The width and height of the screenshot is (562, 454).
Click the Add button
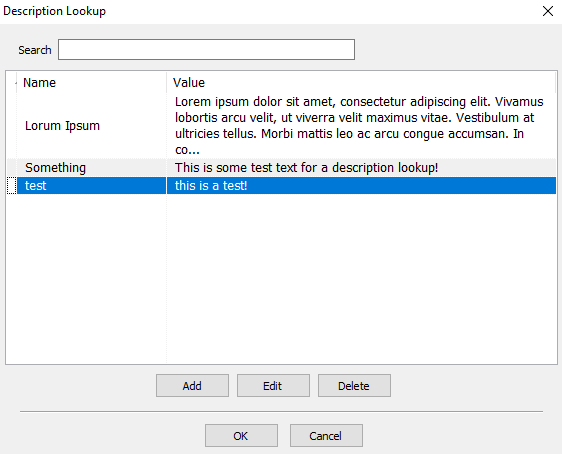click(192, 386)
